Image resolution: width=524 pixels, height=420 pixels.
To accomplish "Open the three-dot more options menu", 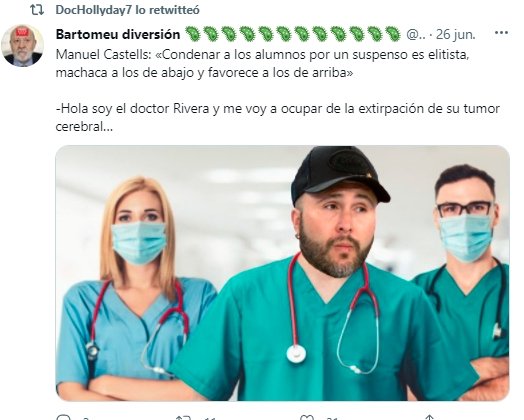I will tap(501, 33).
